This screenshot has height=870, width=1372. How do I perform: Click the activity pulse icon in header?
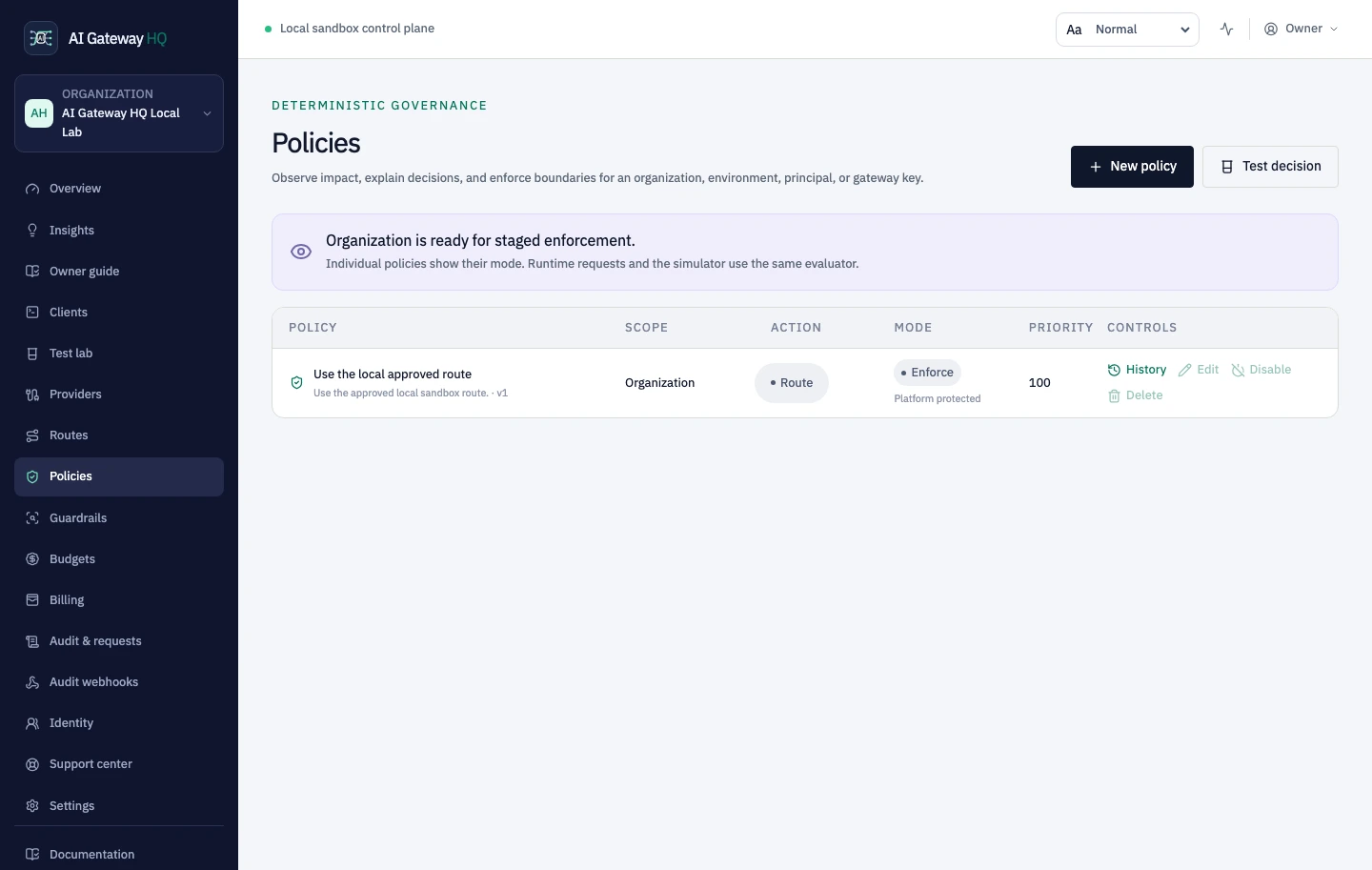click(1226, 30)
